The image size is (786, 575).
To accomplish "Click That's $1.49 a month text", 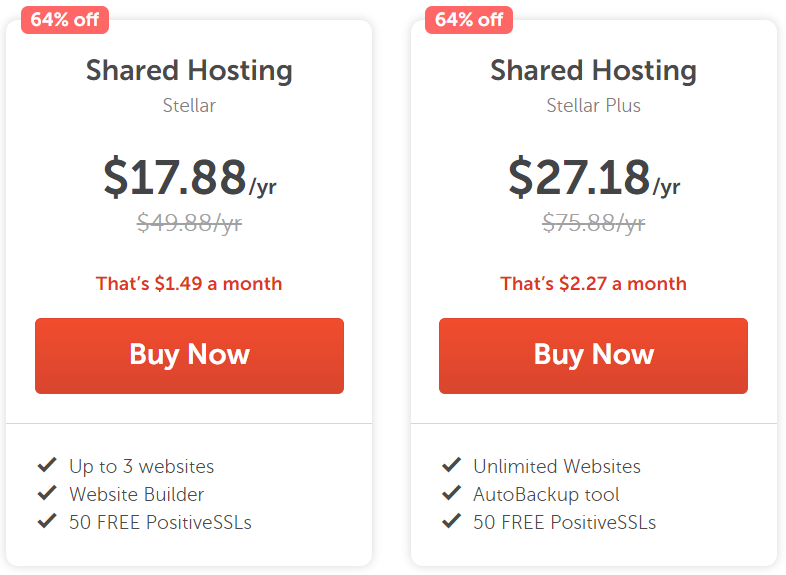I will 189,284.
